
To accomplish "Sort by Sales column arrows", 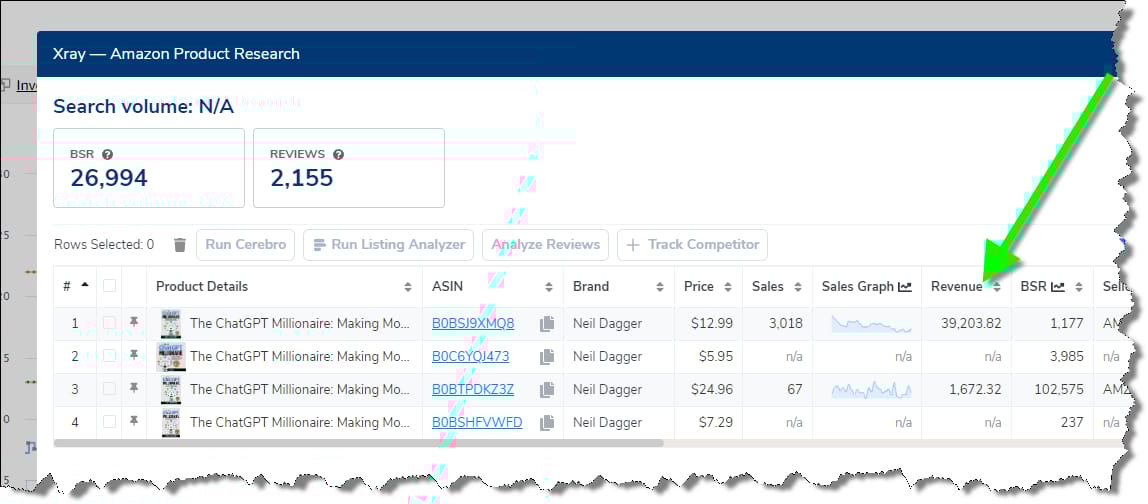I will click(x=797, y=287).
